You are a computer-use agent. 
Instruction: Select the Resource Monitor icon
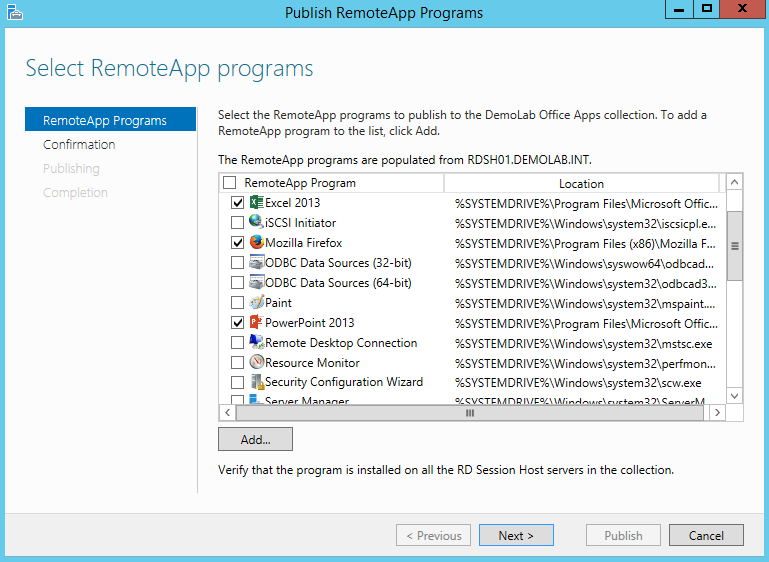(x=256, y=363)
